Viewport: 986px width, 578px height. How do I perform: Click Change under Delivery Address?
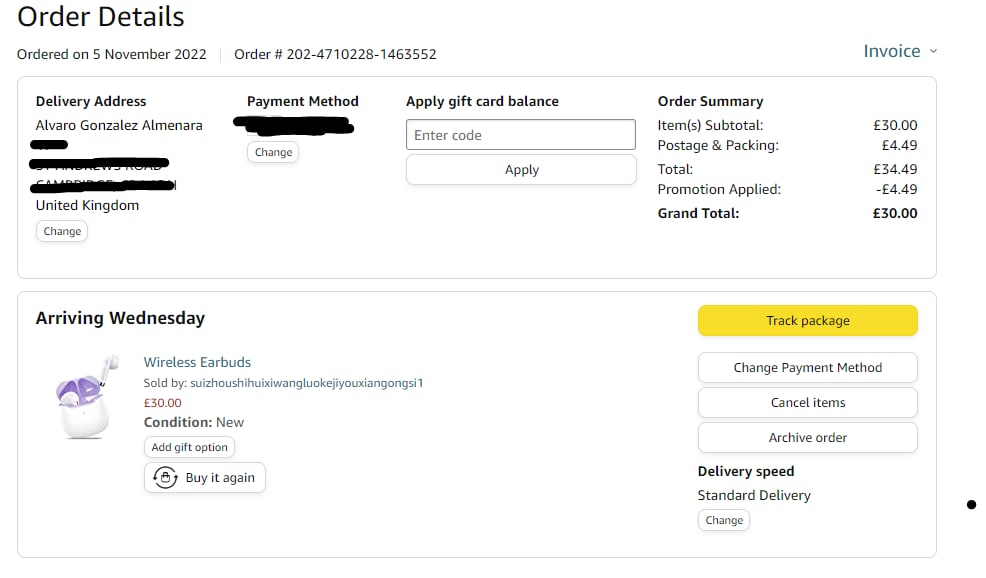[x=62, y=231]
